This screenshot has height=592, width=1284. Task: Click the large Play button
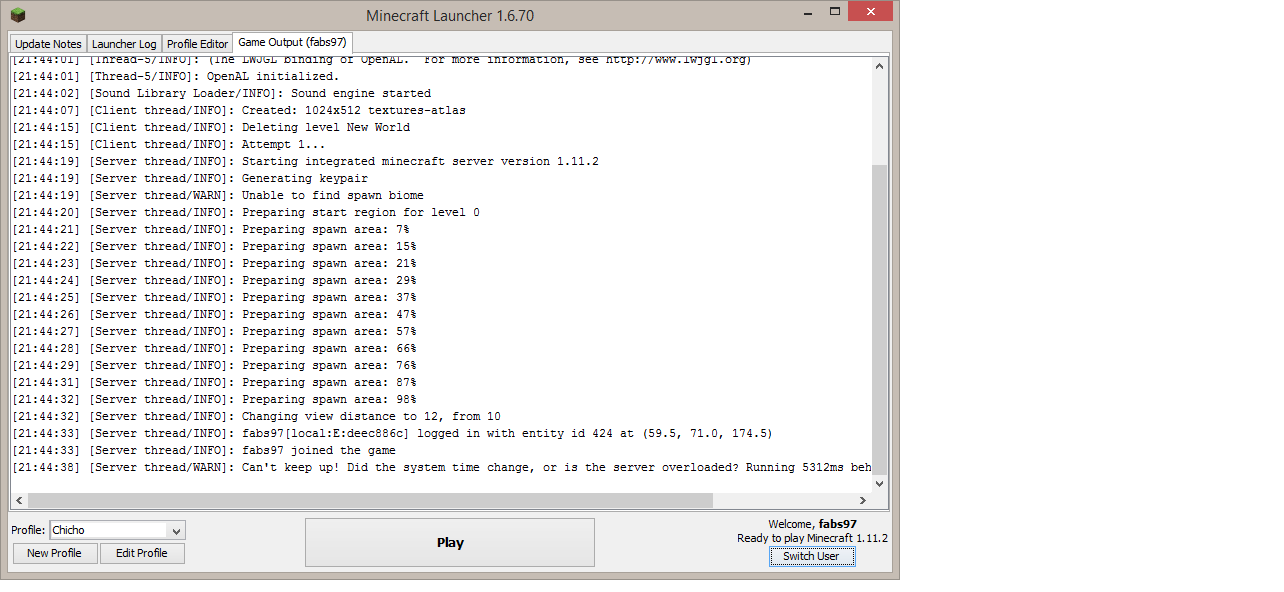point(450,542)
